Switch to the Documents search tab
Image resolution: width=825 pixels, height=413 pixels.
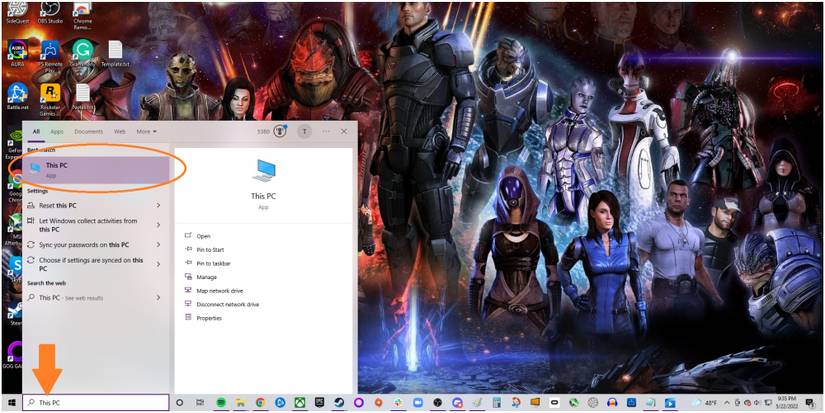[88, 132]
